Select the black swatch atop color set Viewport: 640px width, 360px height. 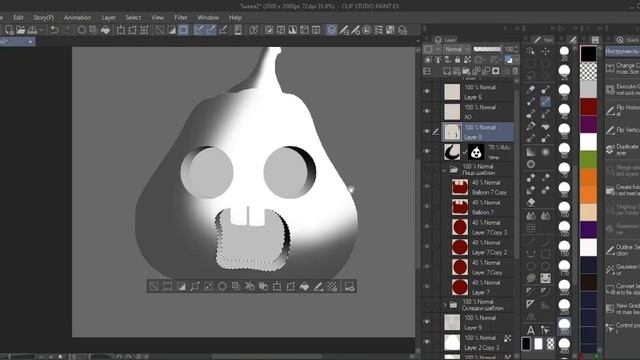tap(588, 54)
